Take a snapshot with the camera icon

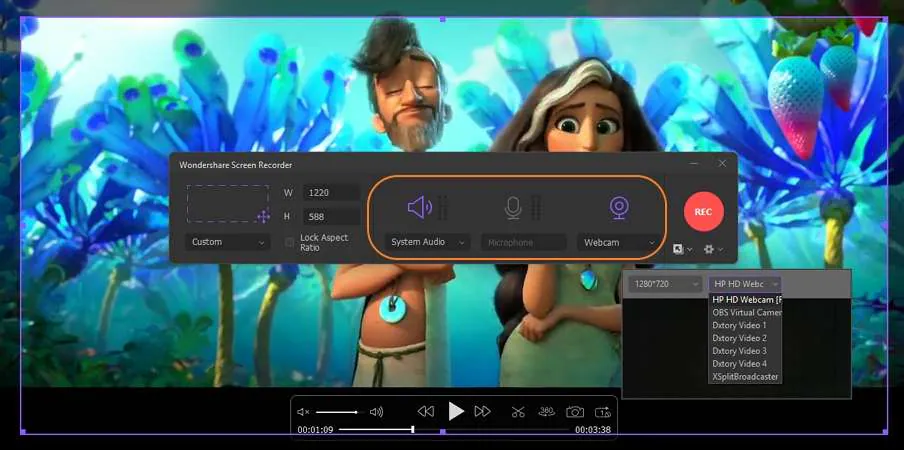(x=575, y=411)
